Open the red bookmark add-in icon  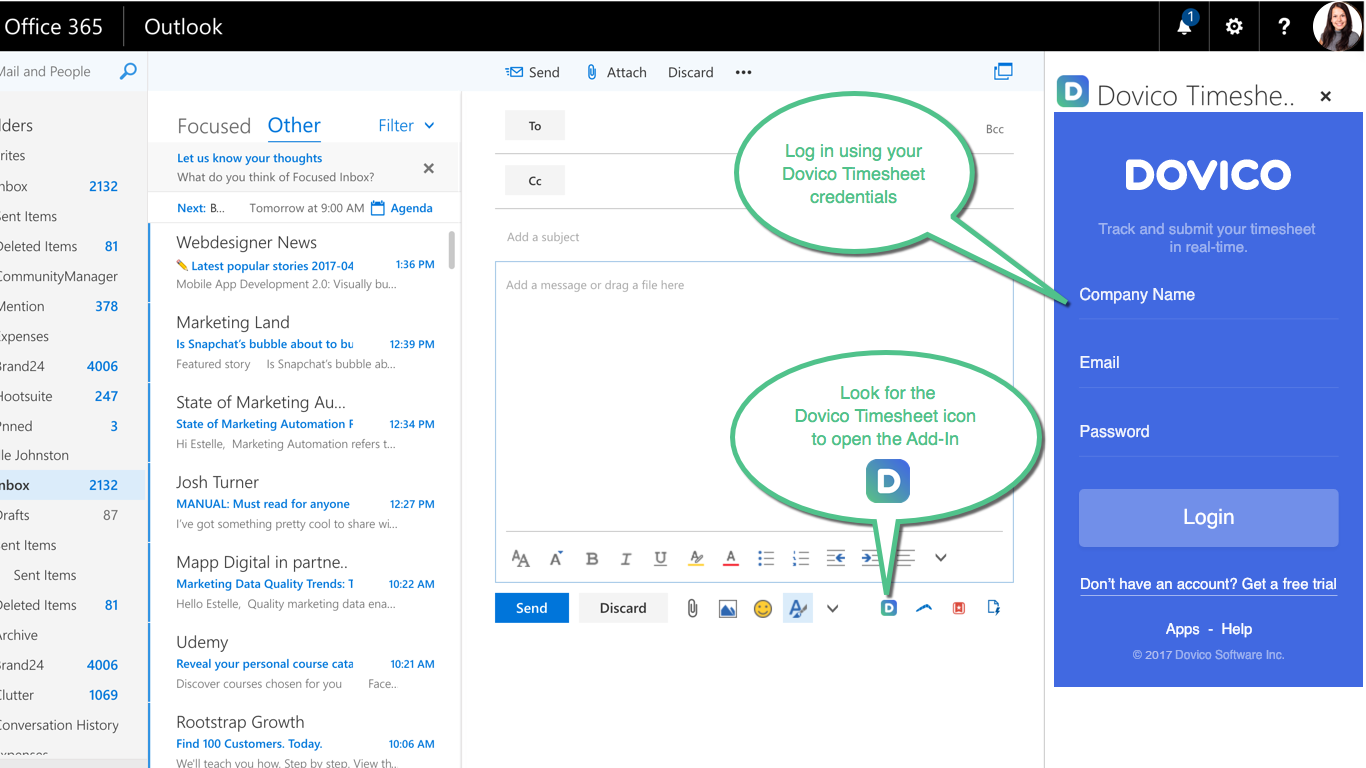[959, 608]
